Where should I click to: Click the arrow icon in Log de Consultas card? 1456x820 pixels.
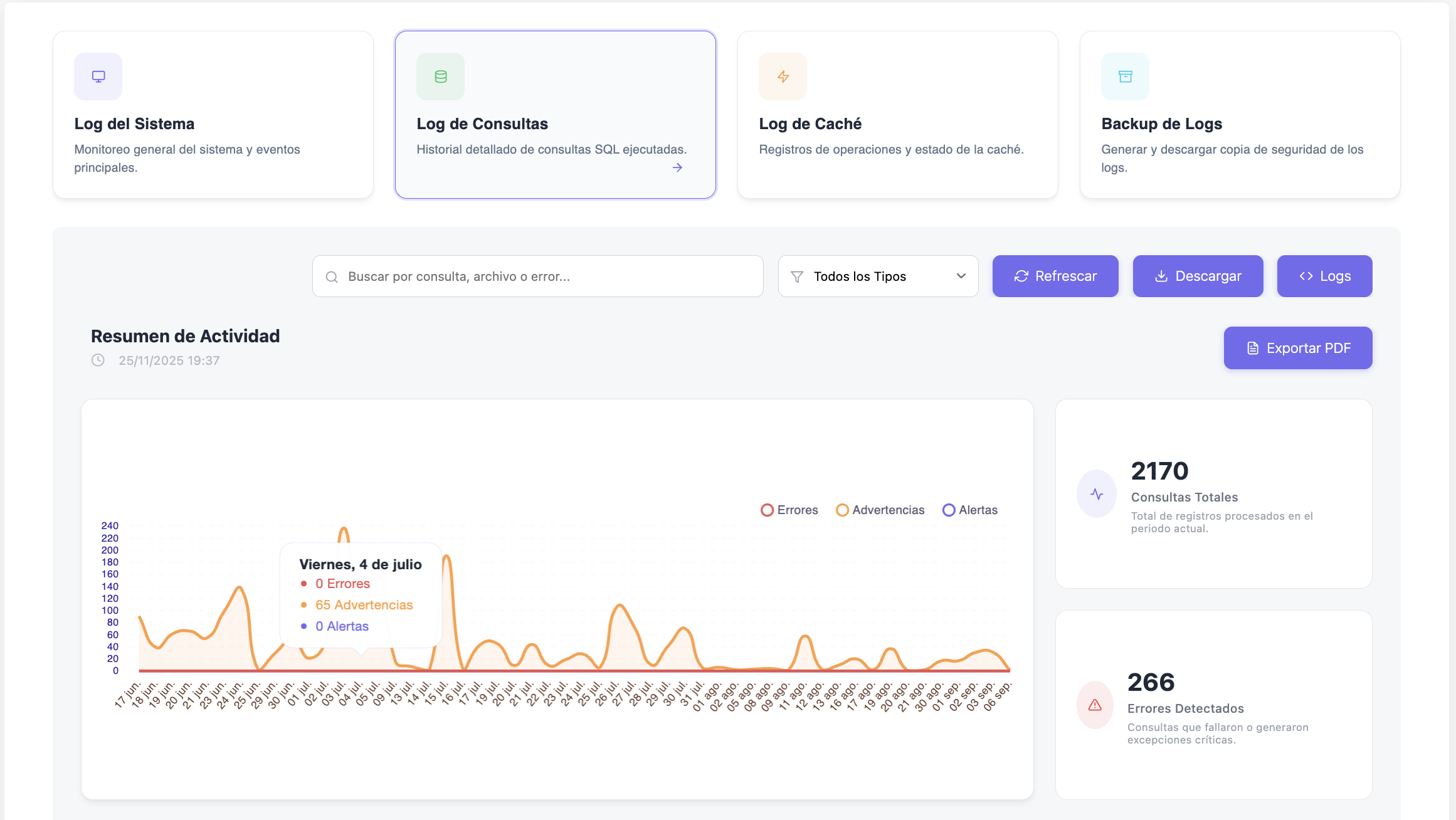[677, 167]
